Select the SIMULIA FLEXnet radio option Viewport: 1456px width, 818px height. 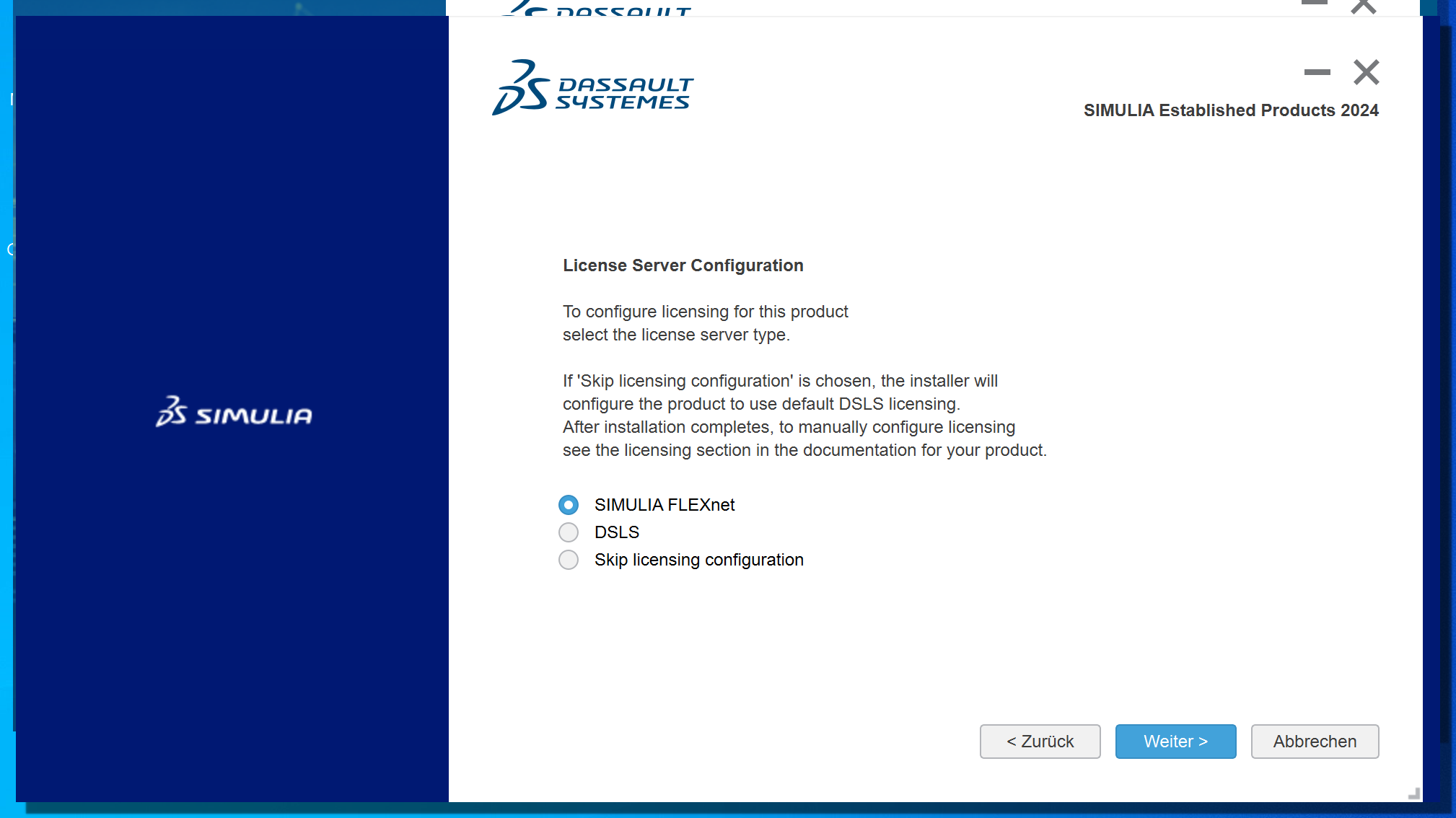569,505
